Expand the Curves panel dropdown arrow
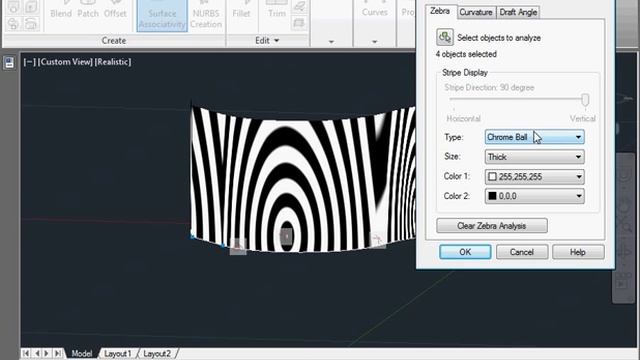 tap(374, 42)
